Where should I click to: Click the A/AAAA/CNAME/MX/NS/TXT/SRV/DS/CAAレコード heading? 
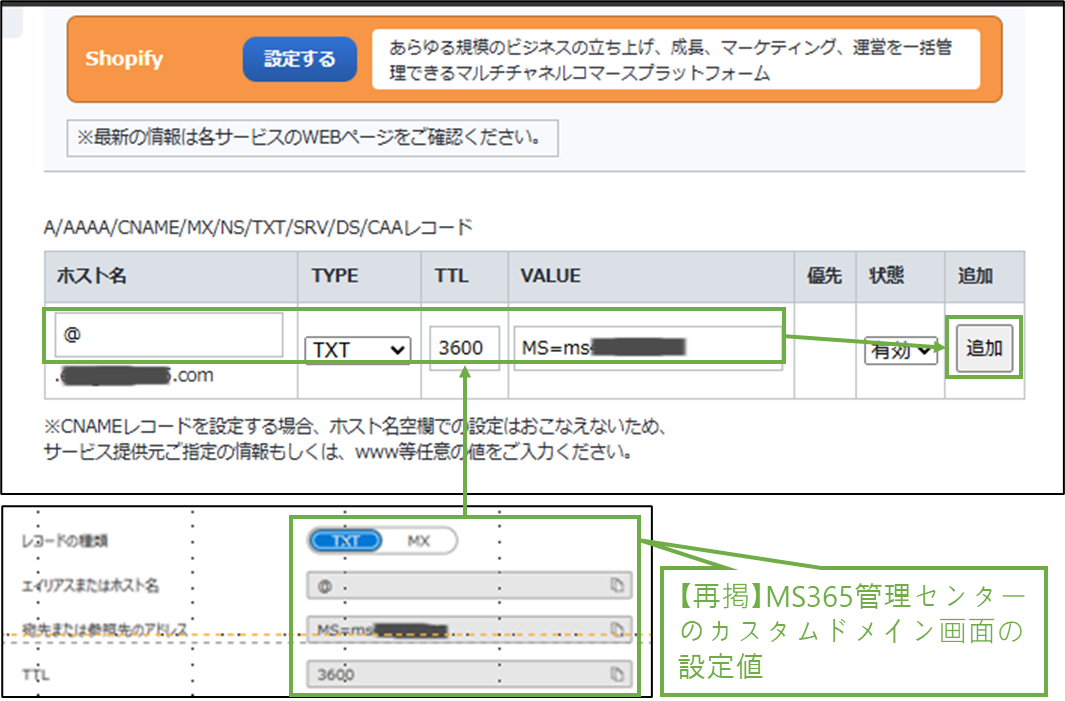258,227
